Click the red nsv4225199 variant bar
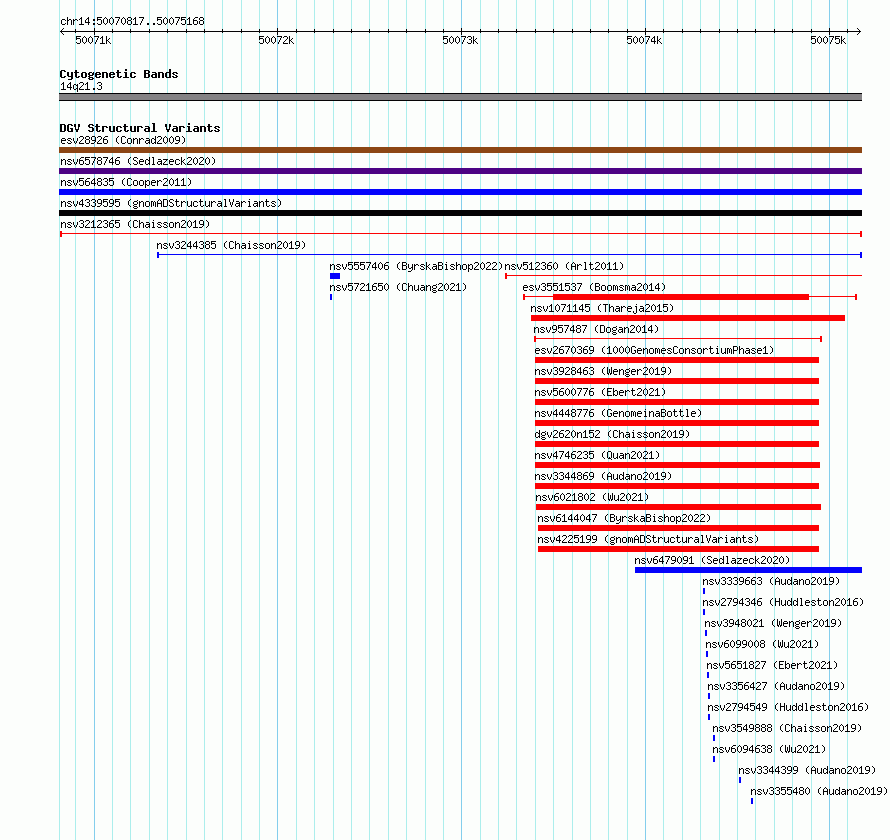Screen dimensions: 890x840 (x=678, y=549)
